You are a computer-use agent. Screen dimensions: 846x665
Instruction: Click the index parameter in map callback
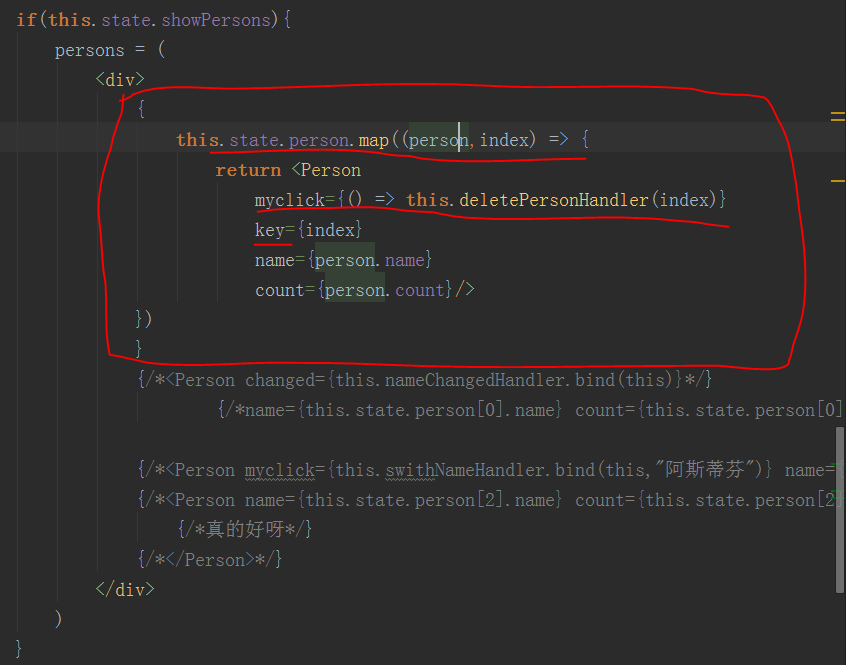pos(504,140)
